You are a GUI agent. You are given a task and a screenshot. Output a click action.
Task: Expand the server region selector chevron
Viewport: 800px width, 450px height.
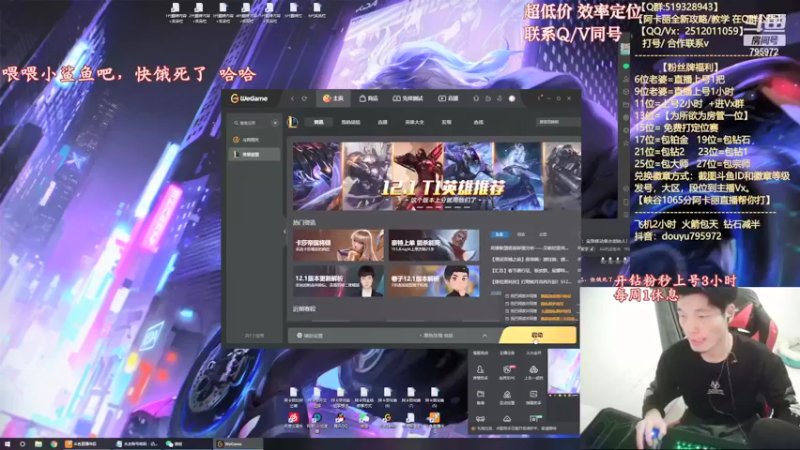485,336
